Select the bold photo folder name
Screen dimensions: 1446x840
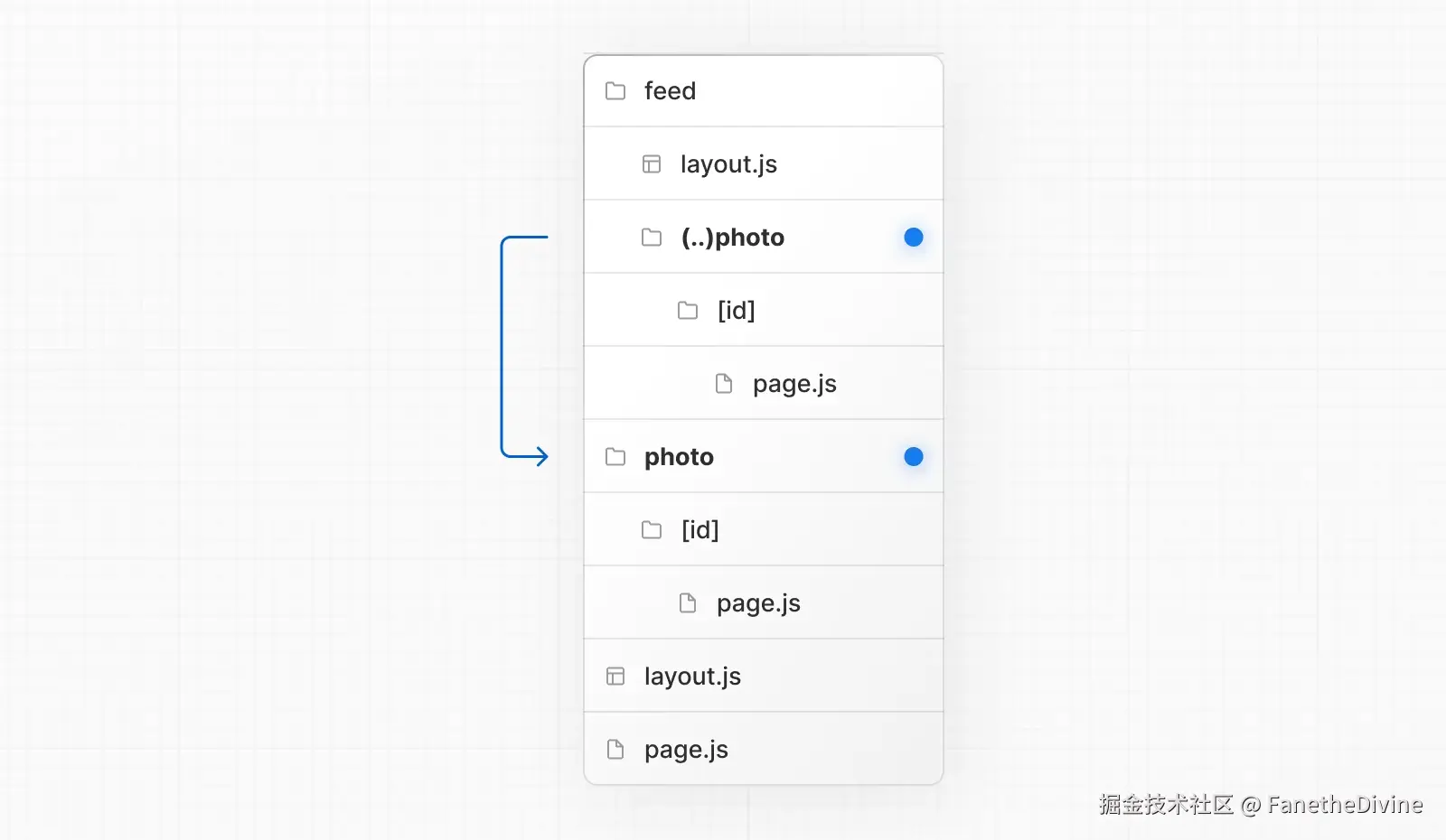679,457
